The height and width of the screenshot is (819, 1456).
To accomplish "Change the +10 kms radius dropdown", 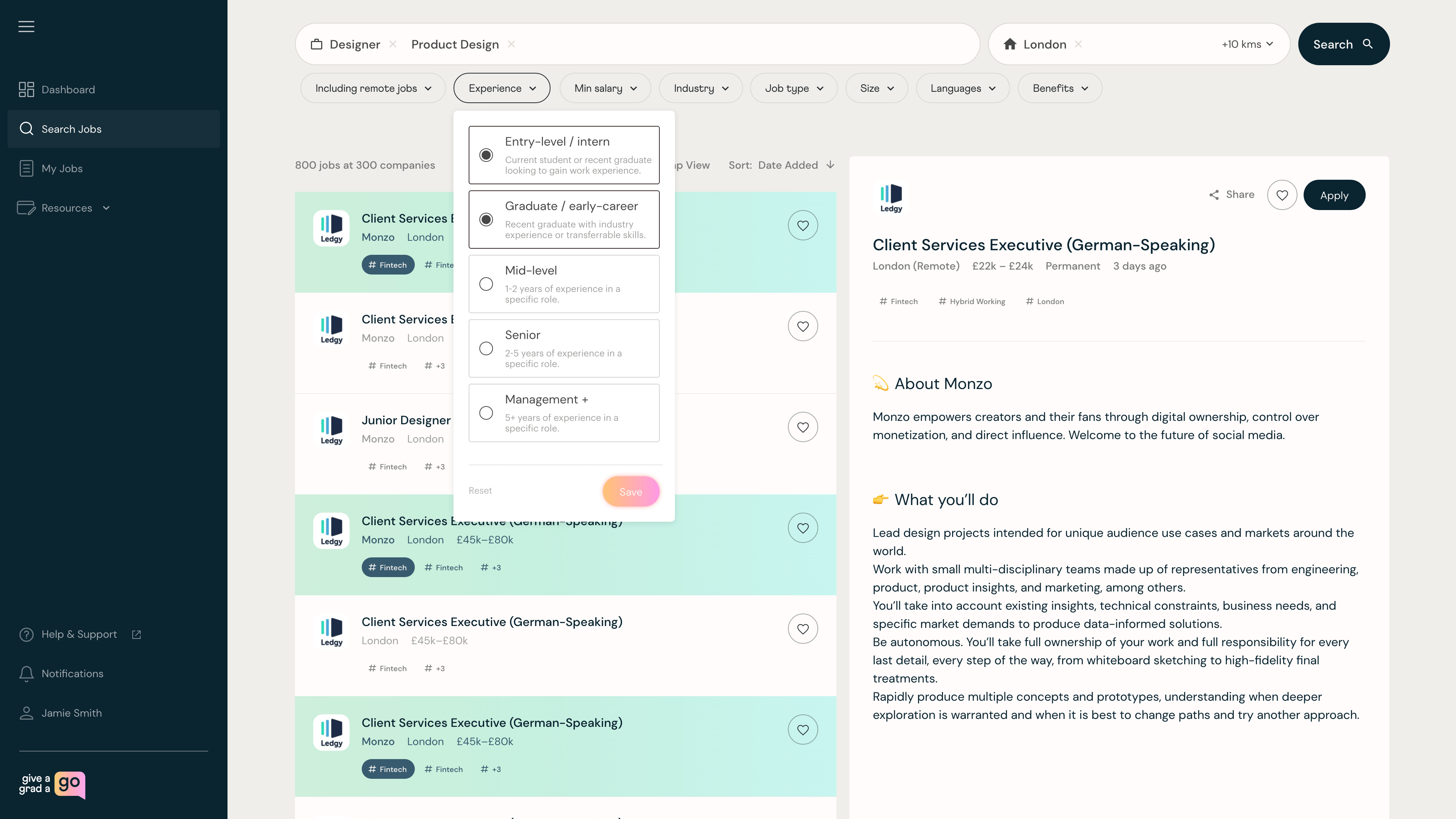I will [x=1247, y=44].
